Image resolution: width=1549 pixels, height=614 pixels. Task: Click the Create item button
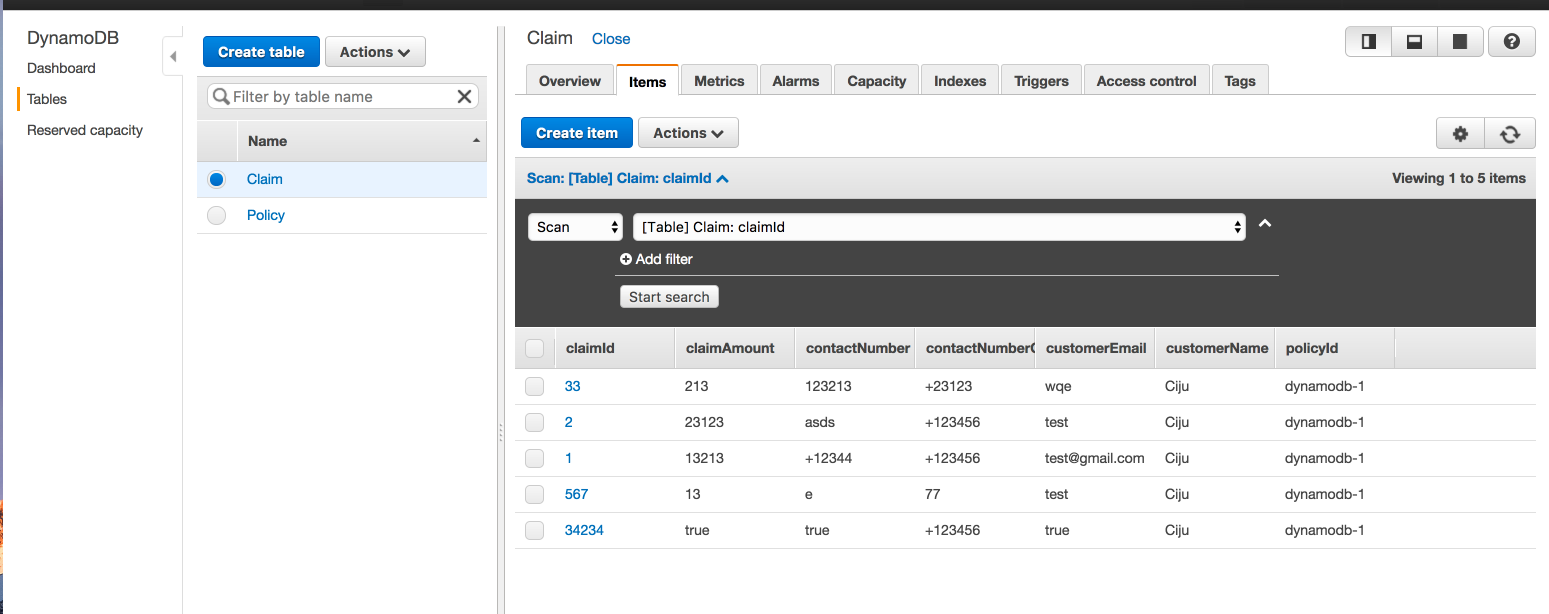click(577, 133)
